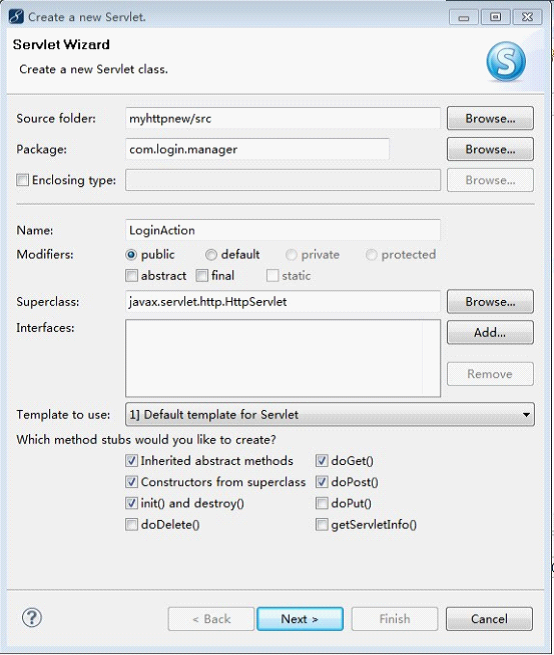554x655 pixels.
Task: Enable the abstract modifier checkbox
Action: (132, 276)
